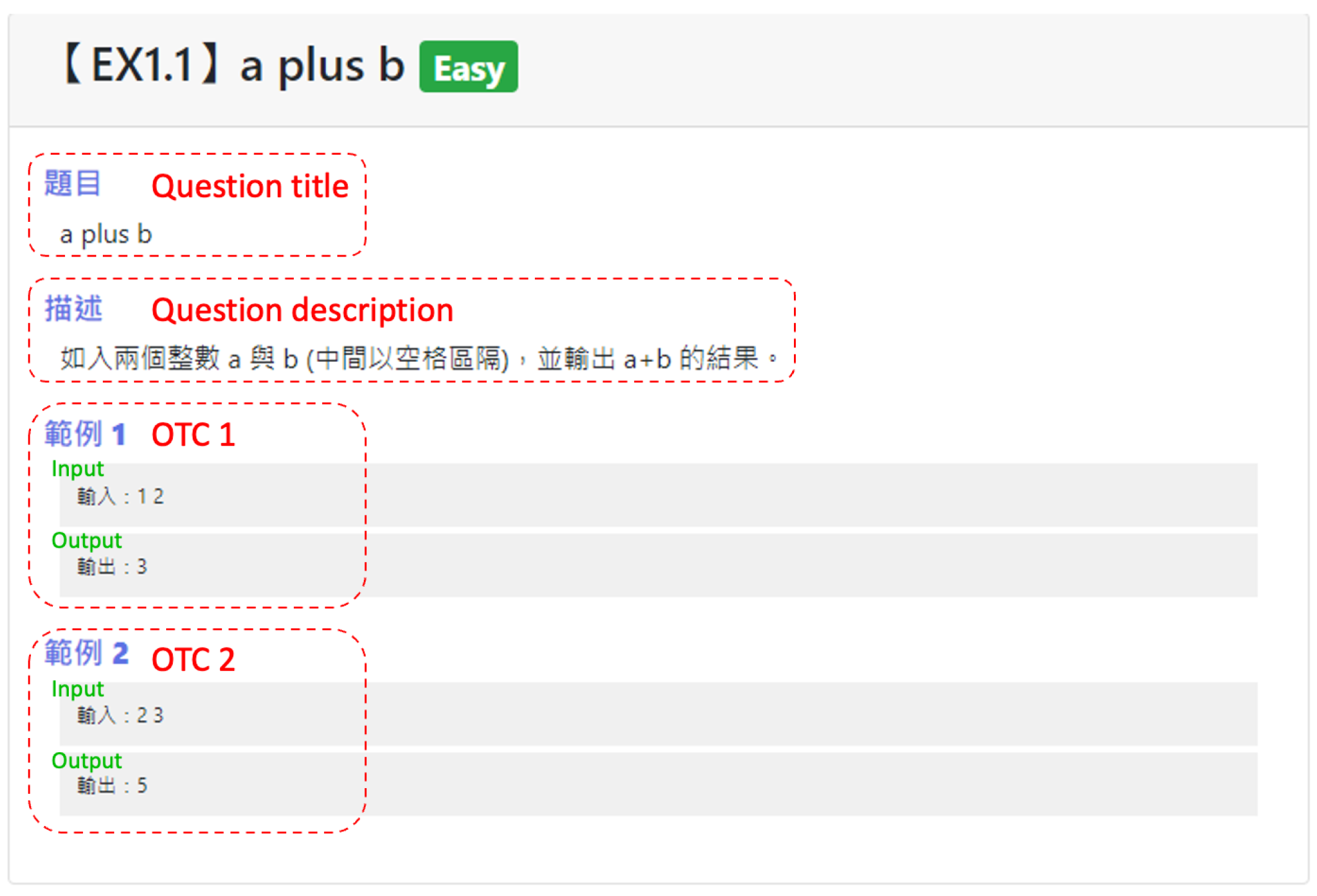Click the red OTC 2 label
Viewport: 1317px width, 896px height.
(x=193, y=659)
